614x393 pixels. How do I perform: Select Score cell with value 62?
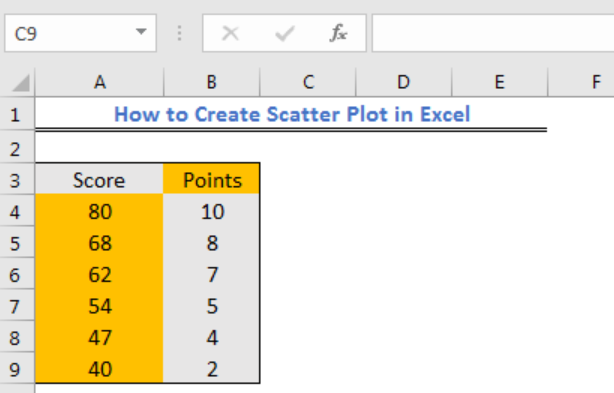pos(99,274)
